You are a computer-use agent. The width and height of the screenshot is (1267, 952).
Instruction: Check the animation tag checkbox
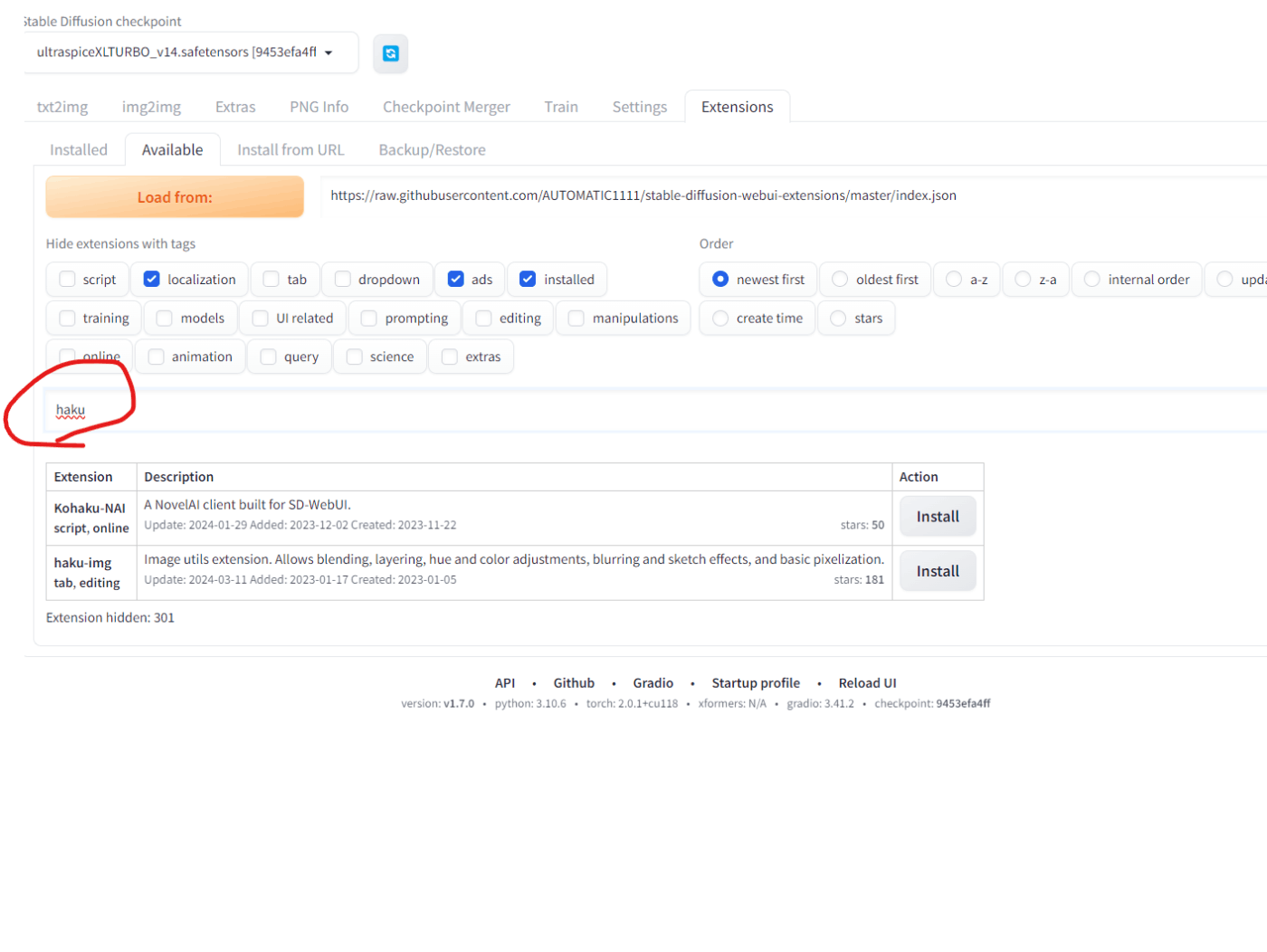[156, 357]
